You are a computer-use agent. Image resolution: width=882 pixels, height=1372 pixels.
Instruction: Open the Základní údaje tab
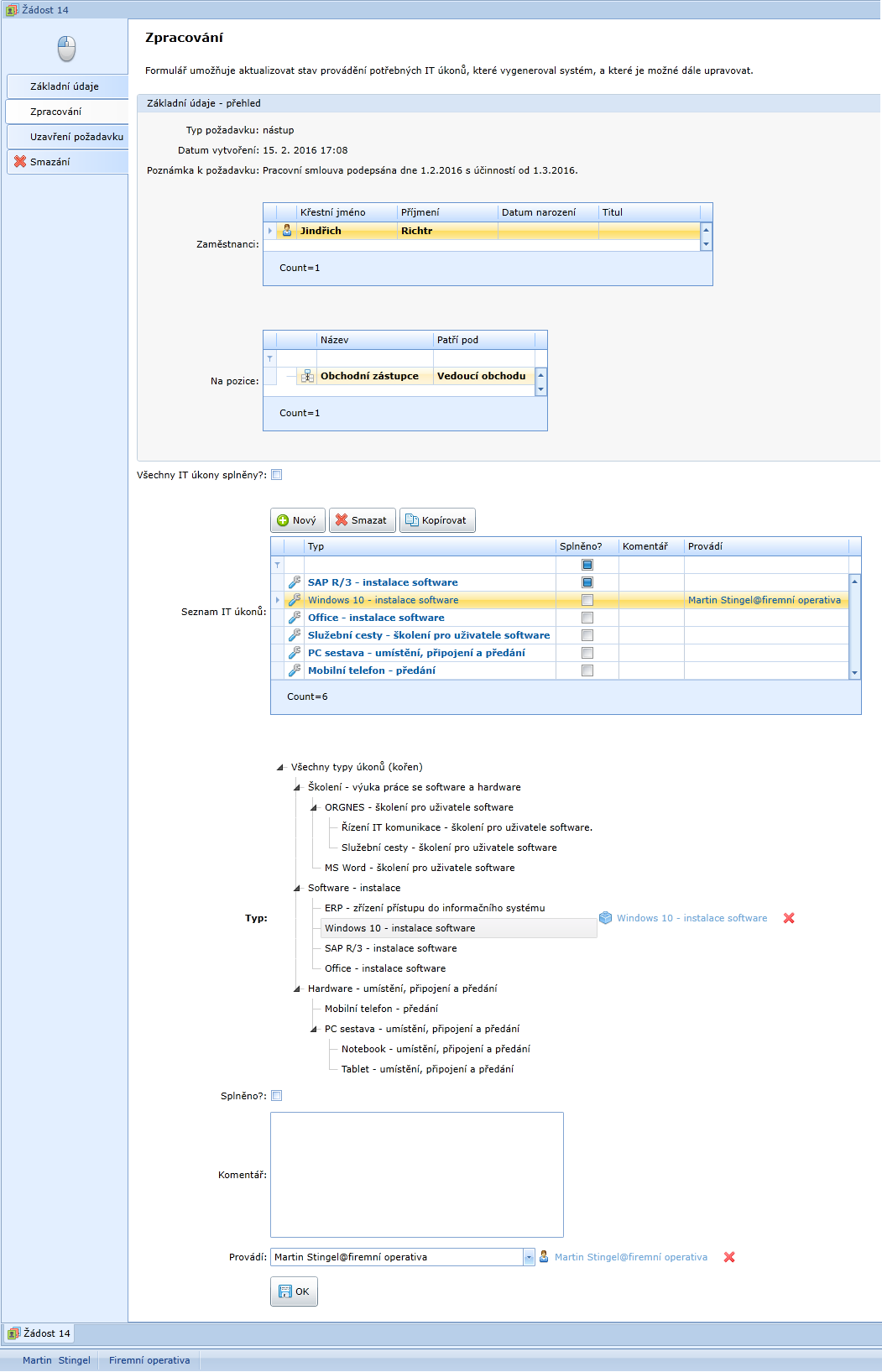(65, 86)
